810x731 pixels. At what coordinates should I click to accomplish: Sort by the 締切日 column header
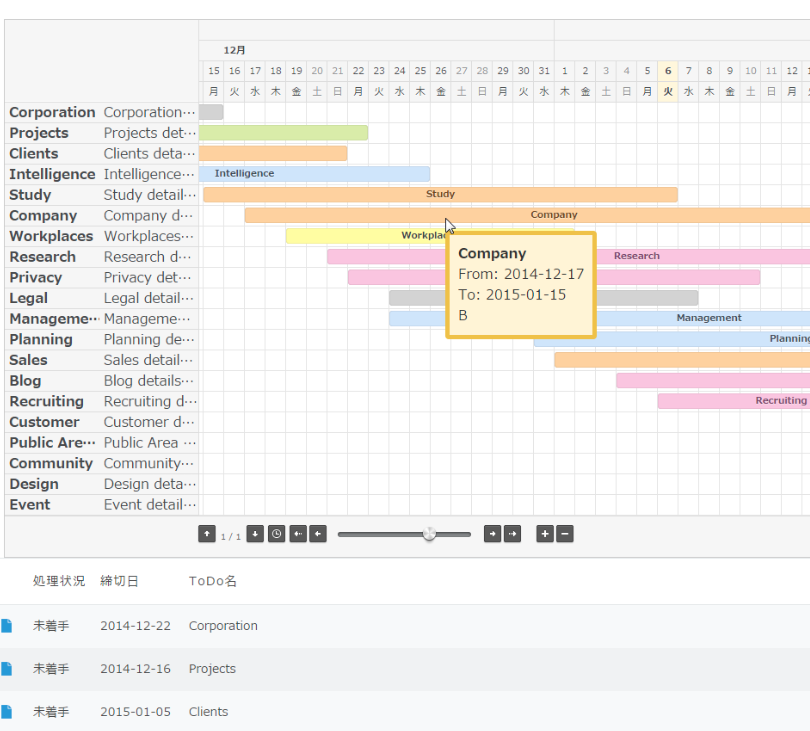119,581
